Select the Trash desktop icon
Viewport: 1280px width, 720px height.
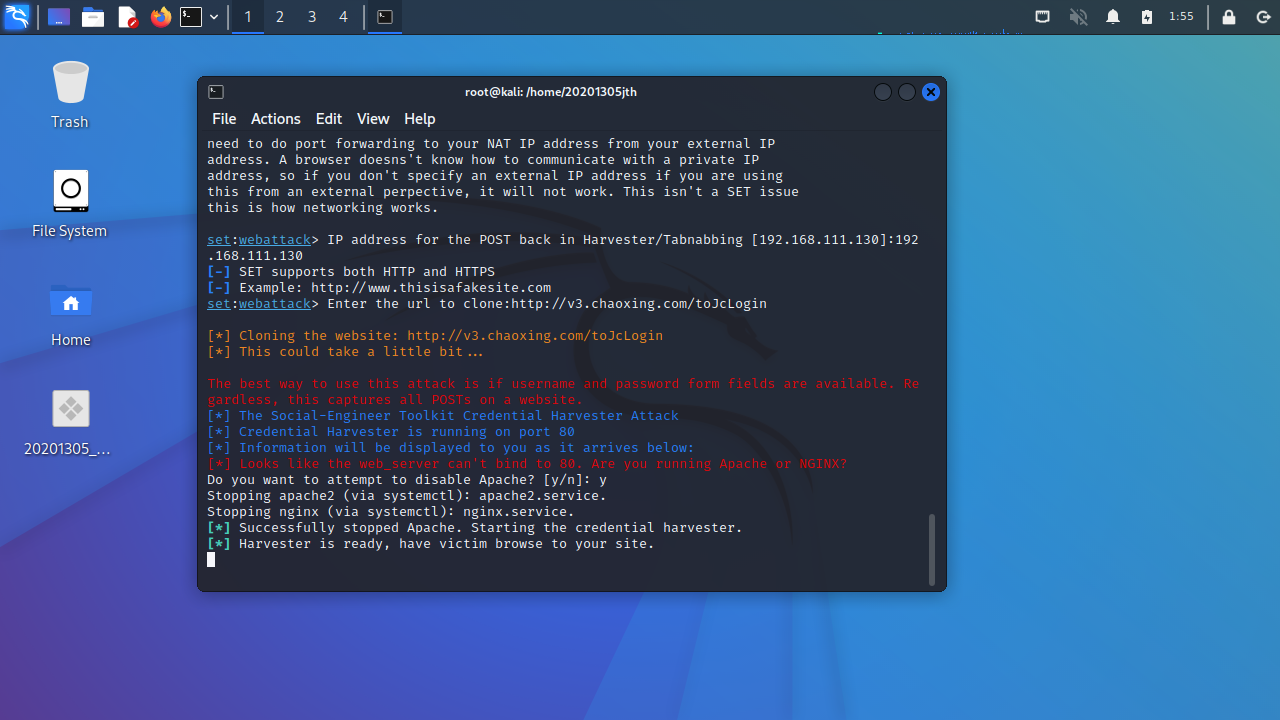pos(70,95)
